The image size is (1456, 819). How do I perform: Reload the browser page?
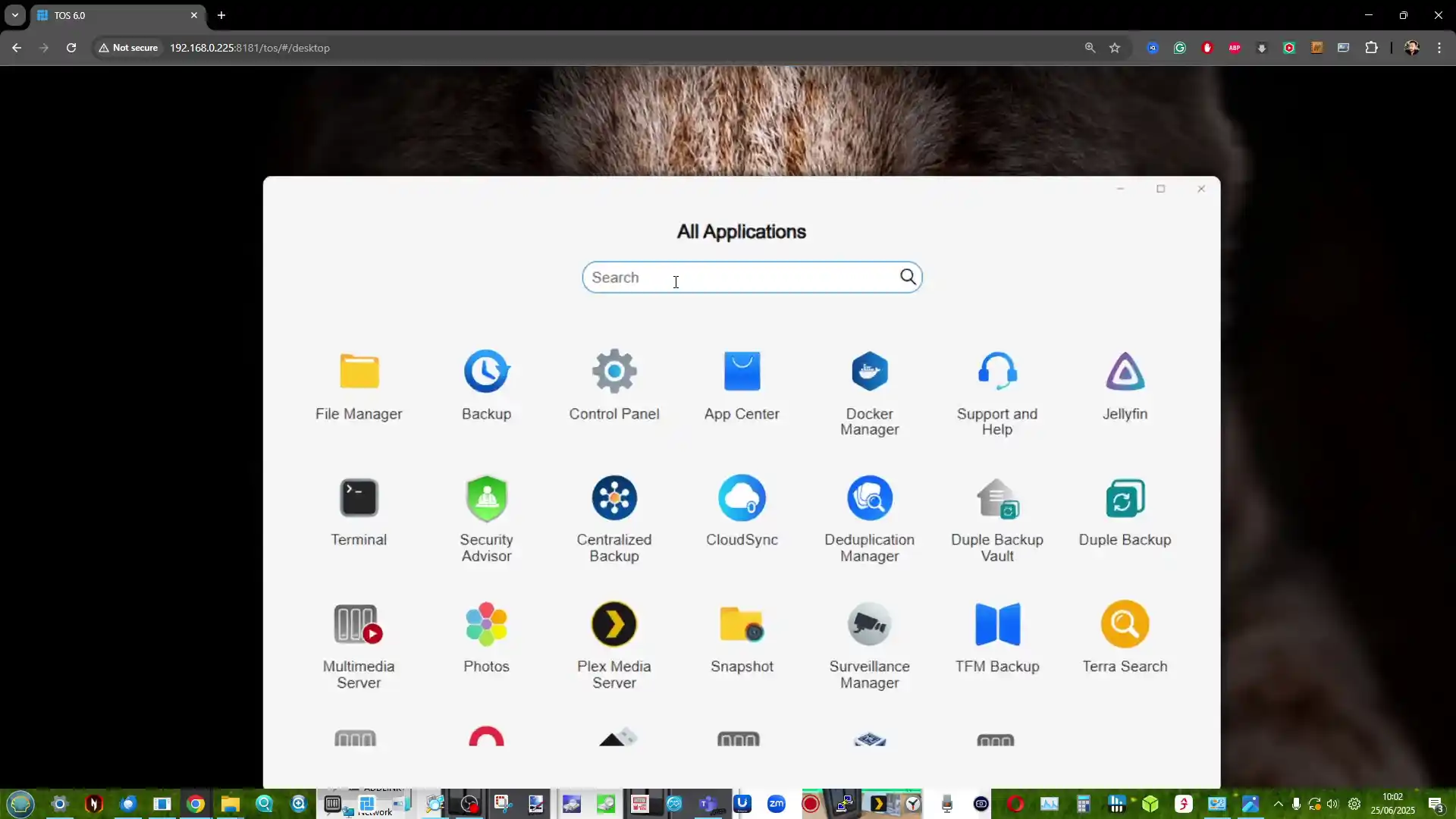click(71, 48)
